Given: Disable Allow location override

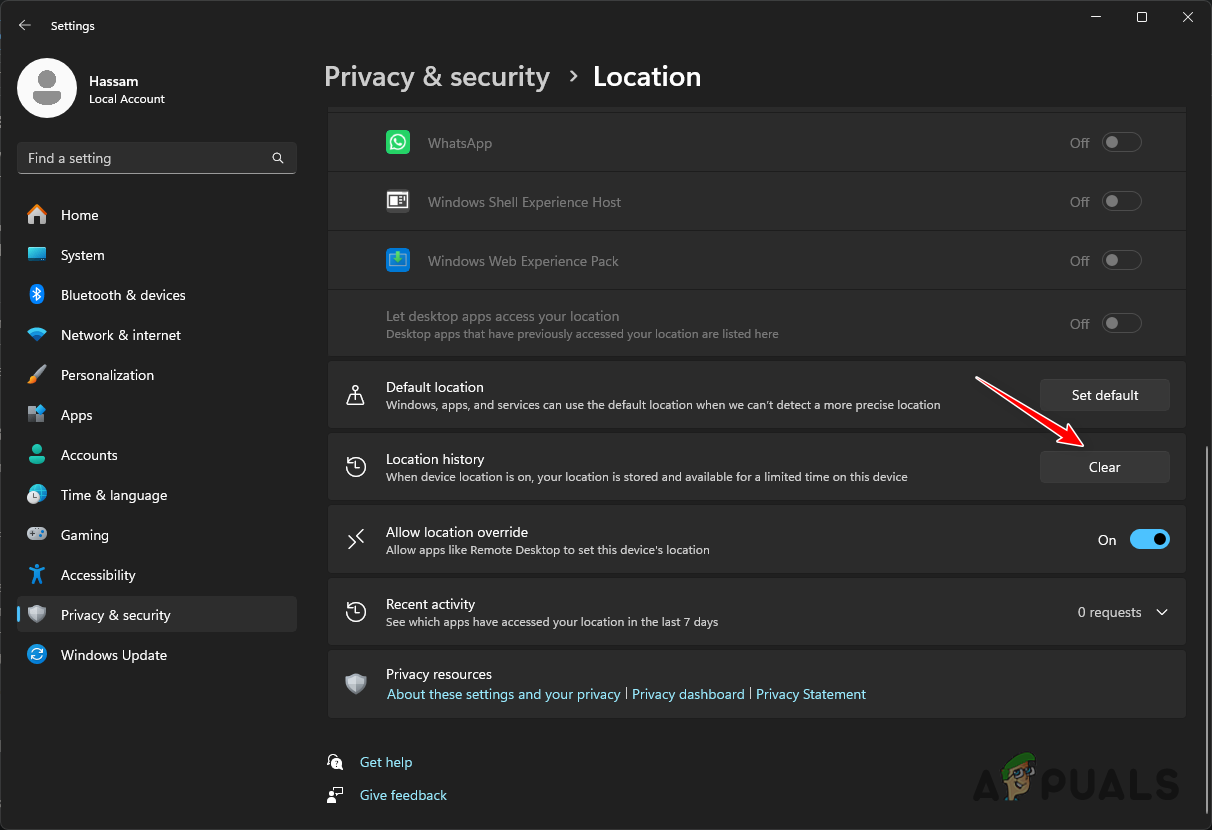Looking at the screenshot, I should click(1149, 539).
